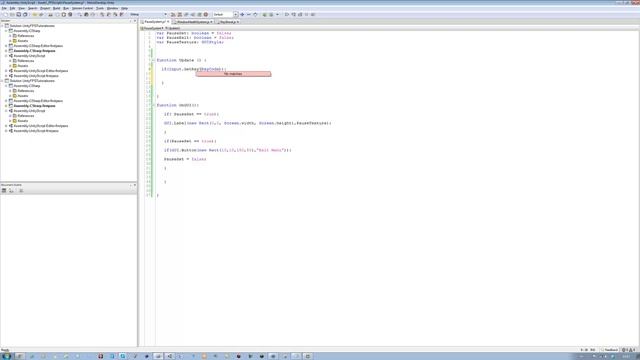640x360 pixels.
Task: Click the Feedback button in status bar
Action: click(610, 350)
